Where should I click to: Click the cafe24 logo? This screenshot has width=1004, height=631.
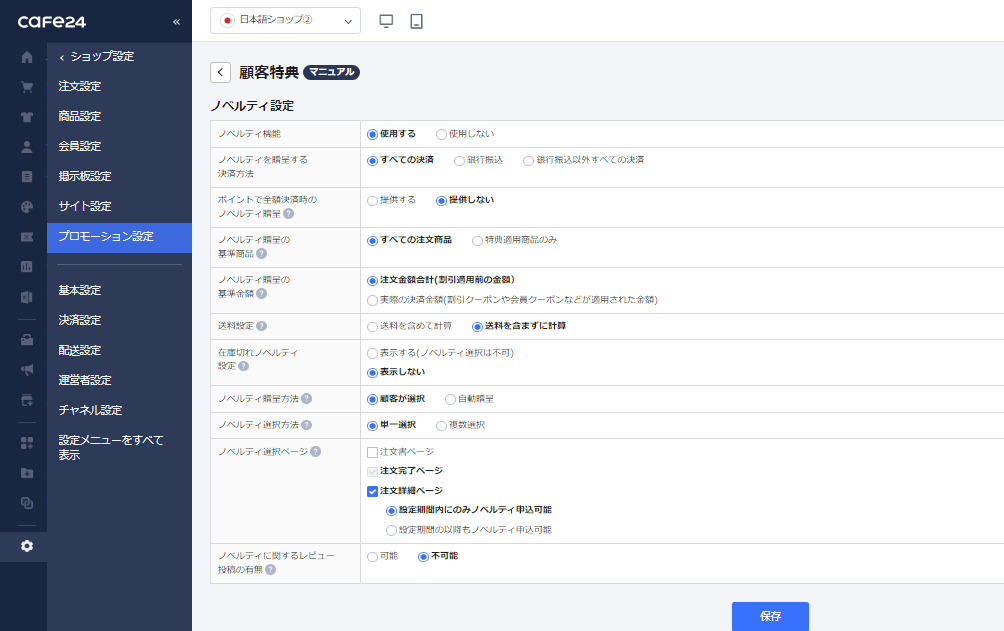coord(52,22)
